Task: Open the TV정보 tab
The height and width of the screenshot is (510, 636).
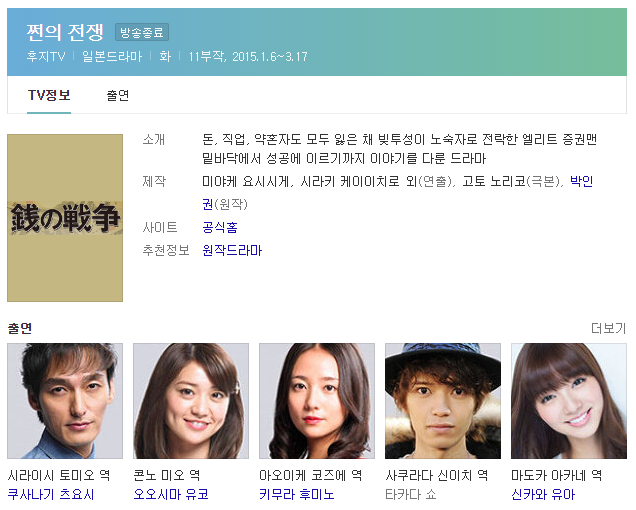Action: point(49,95)
